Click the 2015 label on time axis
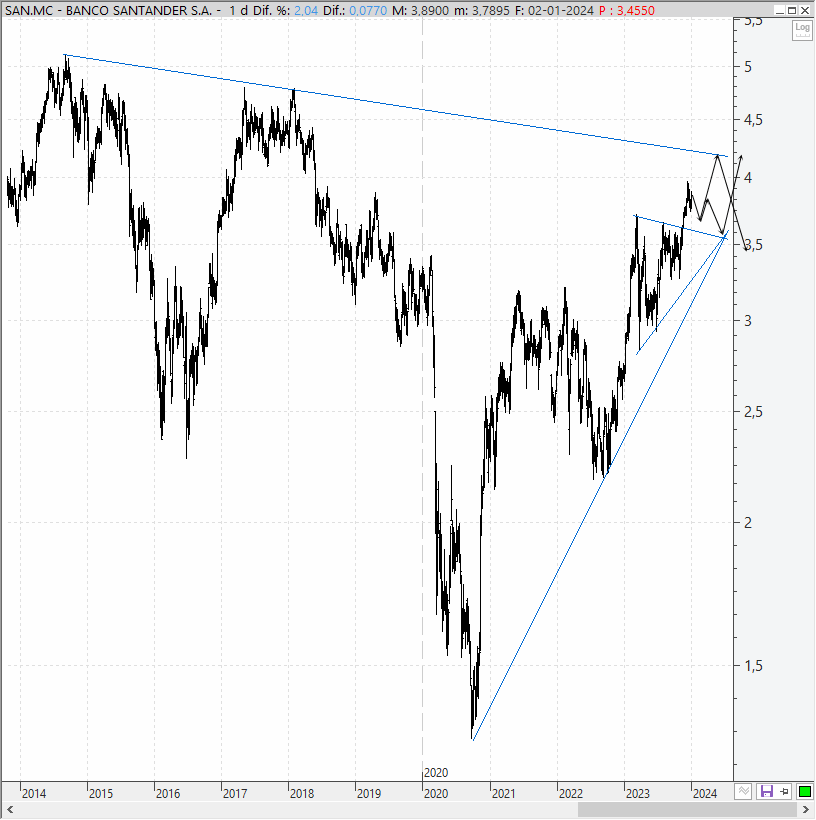 100,794
